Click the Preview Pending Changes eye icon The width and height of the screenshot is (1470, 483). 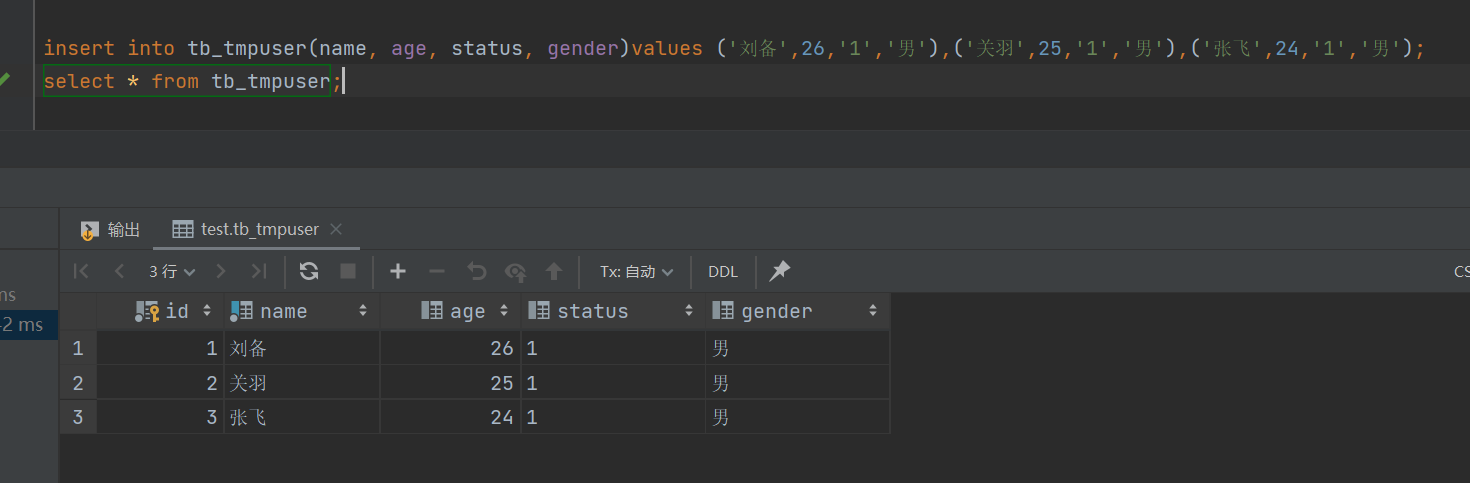(x=516, y=271)
